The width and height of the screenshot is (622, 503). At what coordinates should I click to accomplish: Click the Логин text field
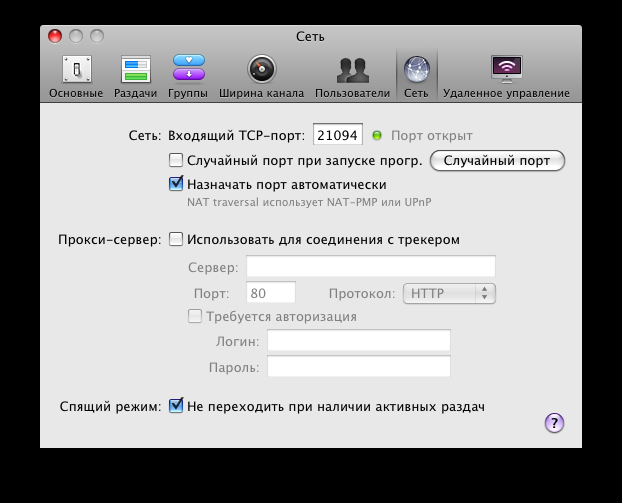click(x=359, y=340)
